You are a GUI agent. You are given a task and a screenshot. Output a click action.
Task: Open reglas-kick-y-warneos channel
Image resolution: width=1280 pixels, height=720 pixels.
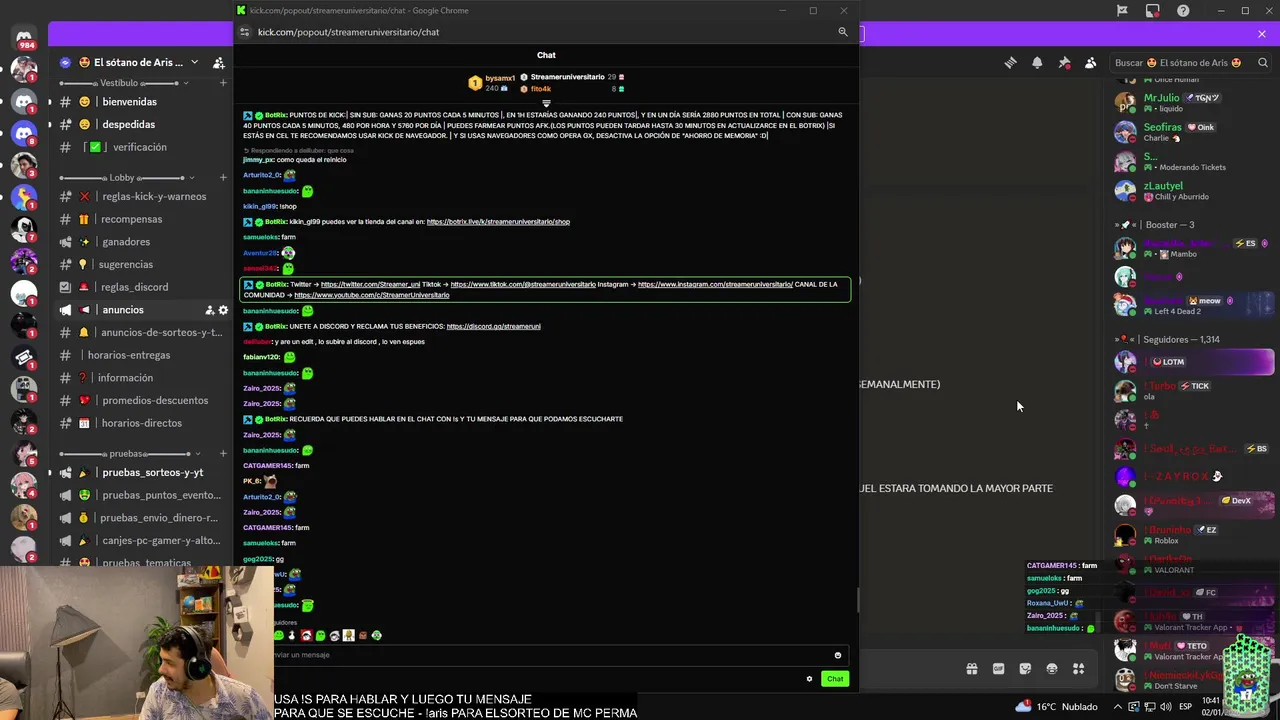(140, 196)
